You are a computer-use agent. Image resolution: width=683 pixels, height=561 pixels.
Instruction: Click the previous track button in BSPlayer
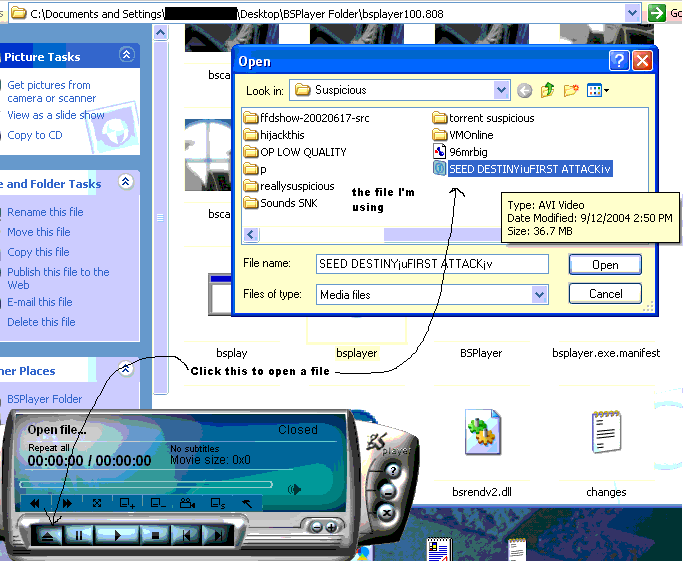pyautogui.click(x=186, y=535)
